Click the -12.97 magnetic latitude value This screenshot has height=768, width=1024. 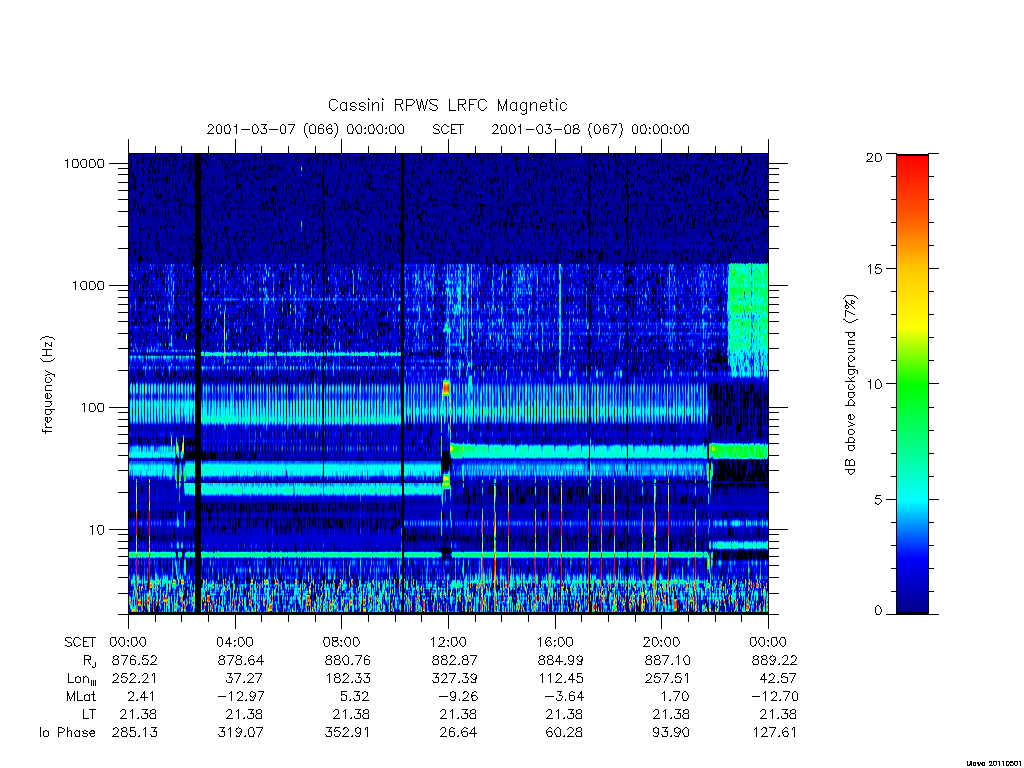[x=239, y=697]
